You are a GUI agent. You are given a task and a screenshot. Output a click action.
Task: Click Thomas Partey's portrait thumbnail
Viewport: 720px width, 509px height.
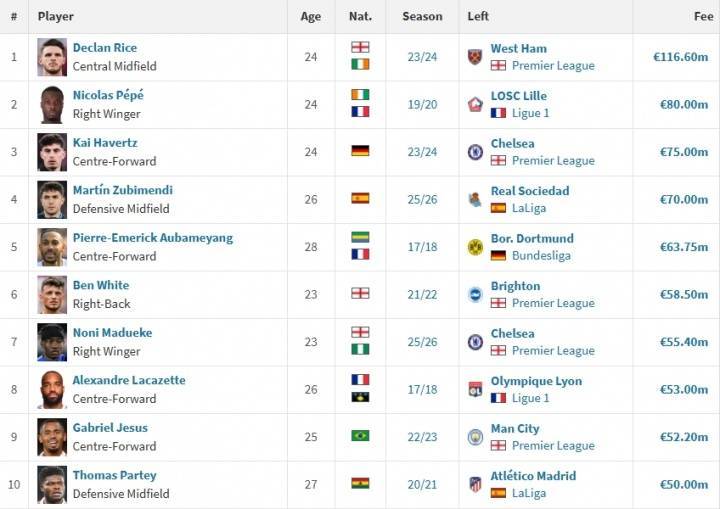pos(52,485)
